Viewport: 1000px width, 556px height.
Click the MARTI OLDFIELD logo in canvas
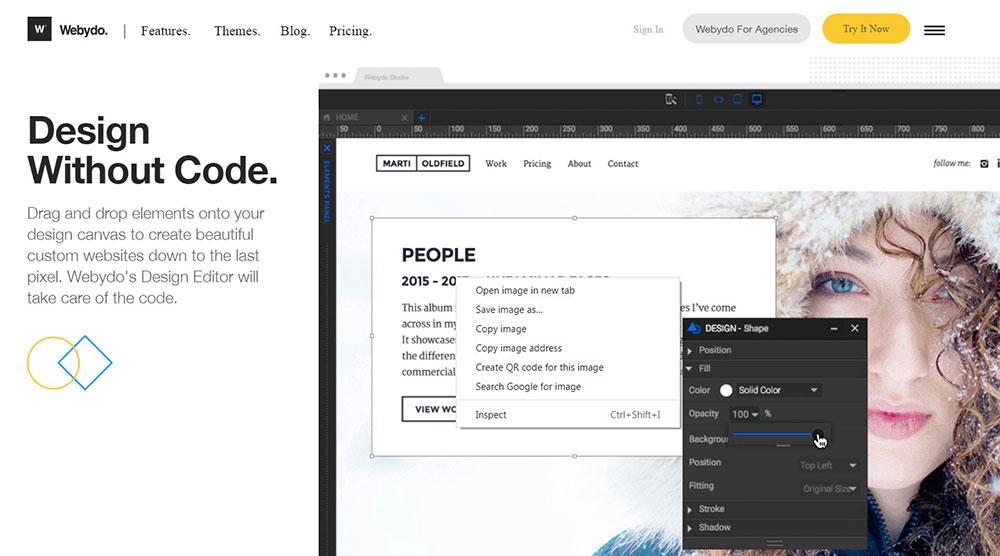pyautogui.click(x=423, y=163)
